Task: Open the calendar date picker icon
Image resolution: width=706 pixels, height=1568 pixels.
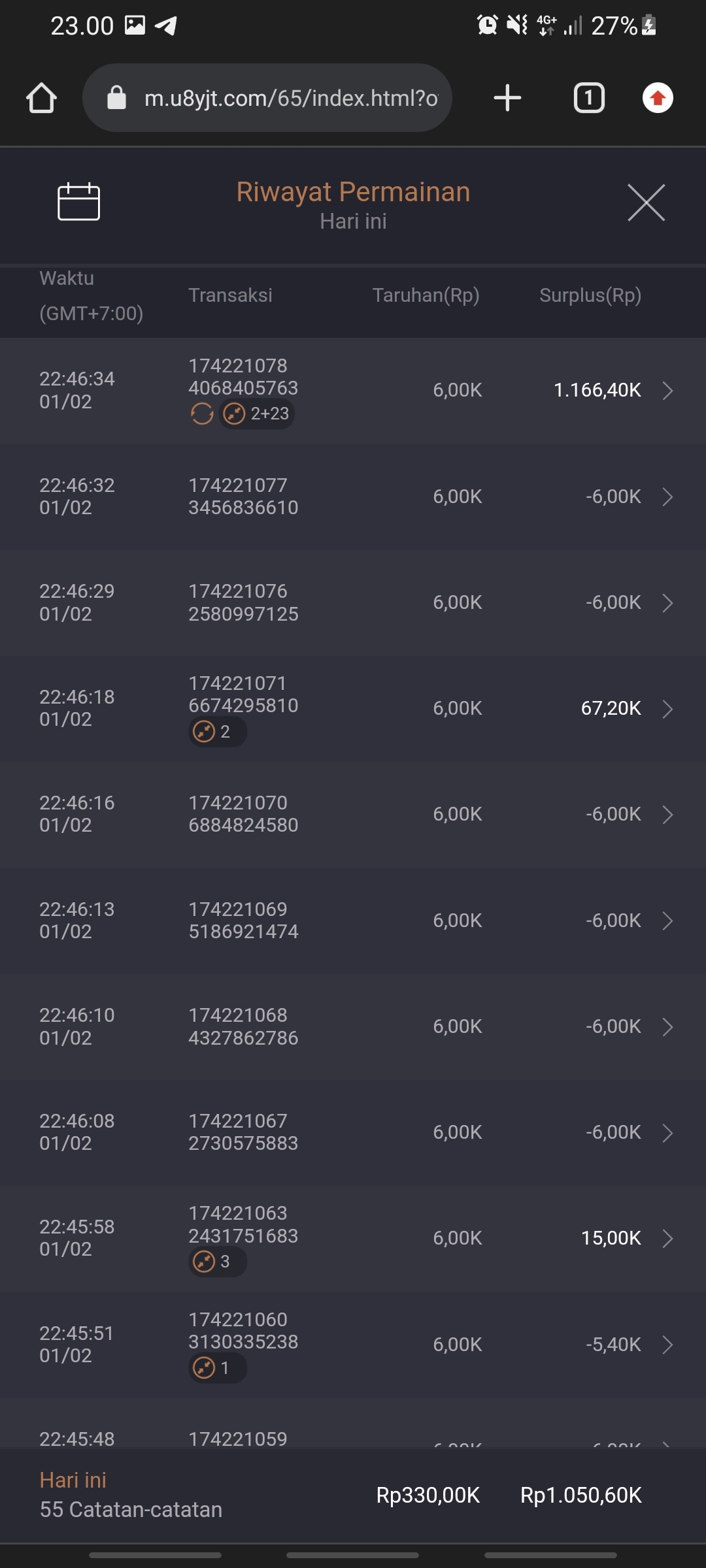Action: click(78, 202)
